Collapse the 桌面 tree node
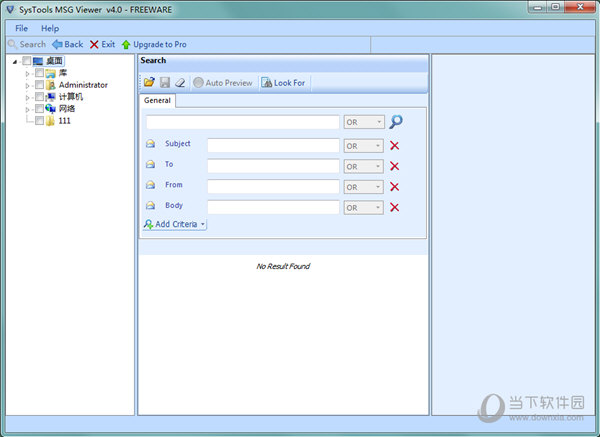600x437 pixels. coord(15,62)
